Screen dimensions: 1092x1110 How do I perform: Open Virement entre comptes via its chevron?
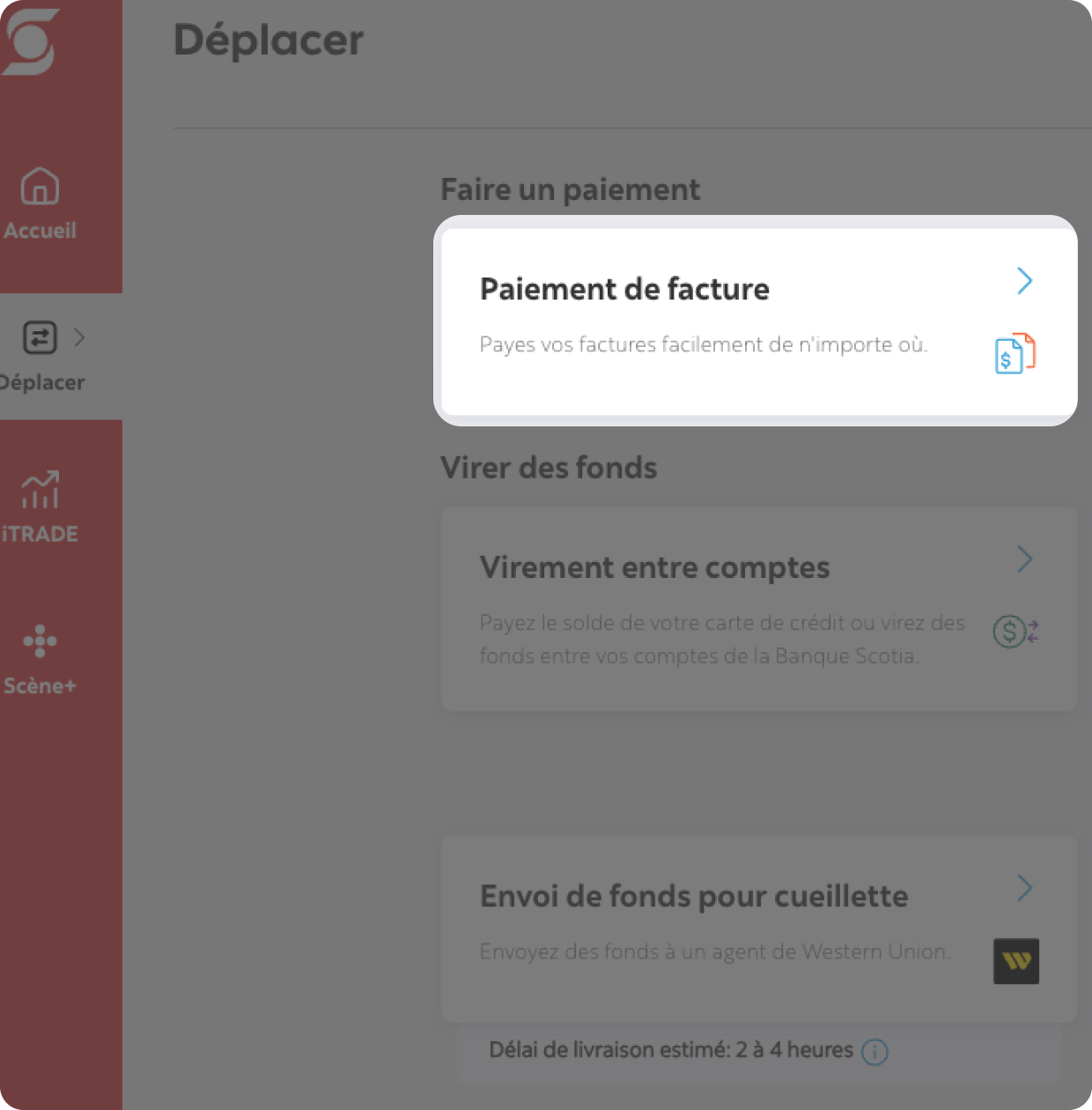[x=1024, y=559]
